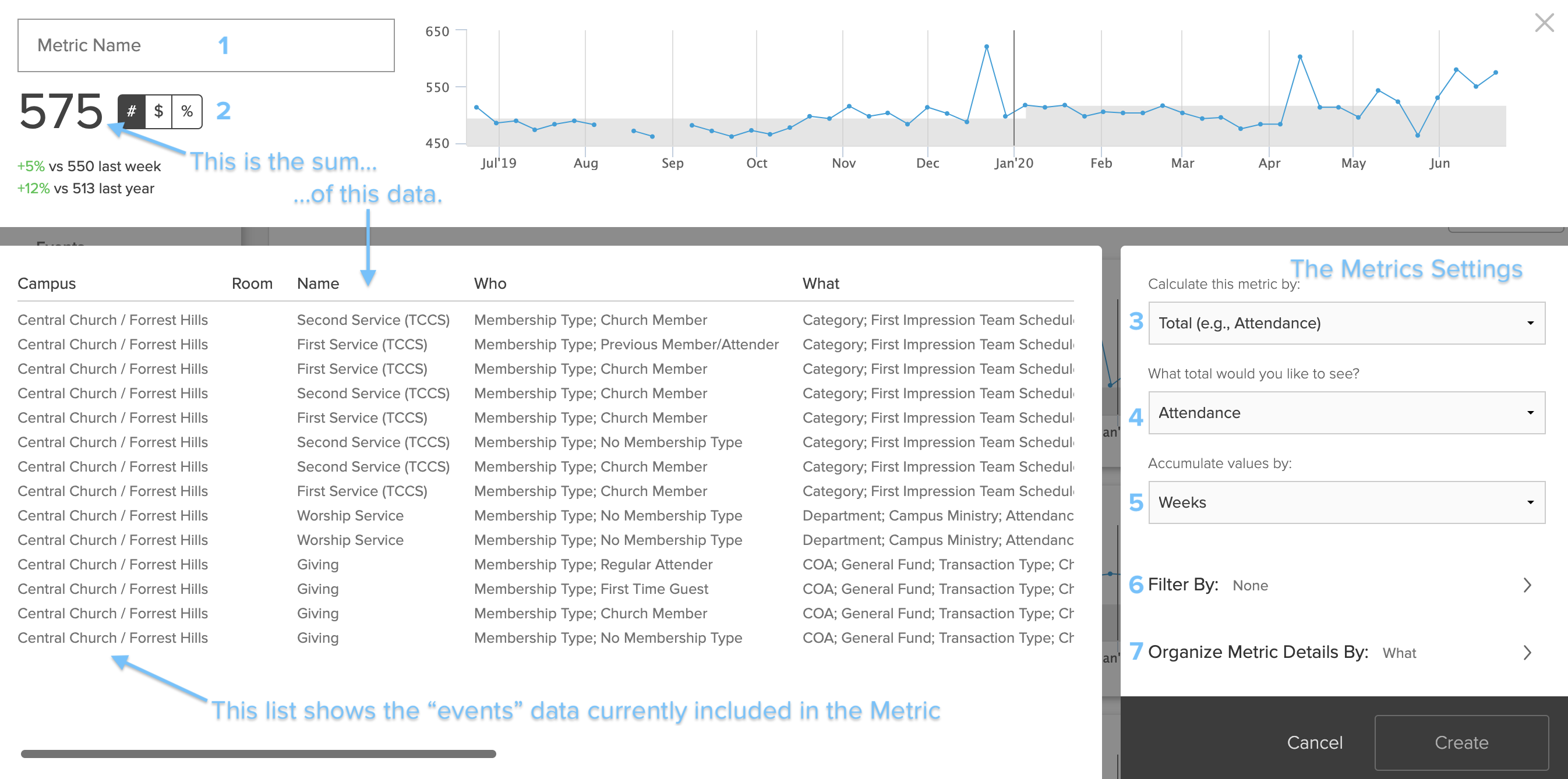Select the dollar ($) display format
This screenshot has width=1568, height=779.
point(158,111)
